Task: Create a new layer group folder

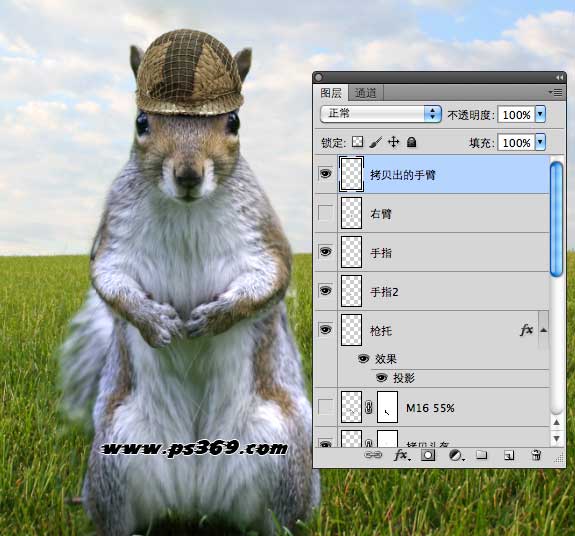Action: [481, 455]
